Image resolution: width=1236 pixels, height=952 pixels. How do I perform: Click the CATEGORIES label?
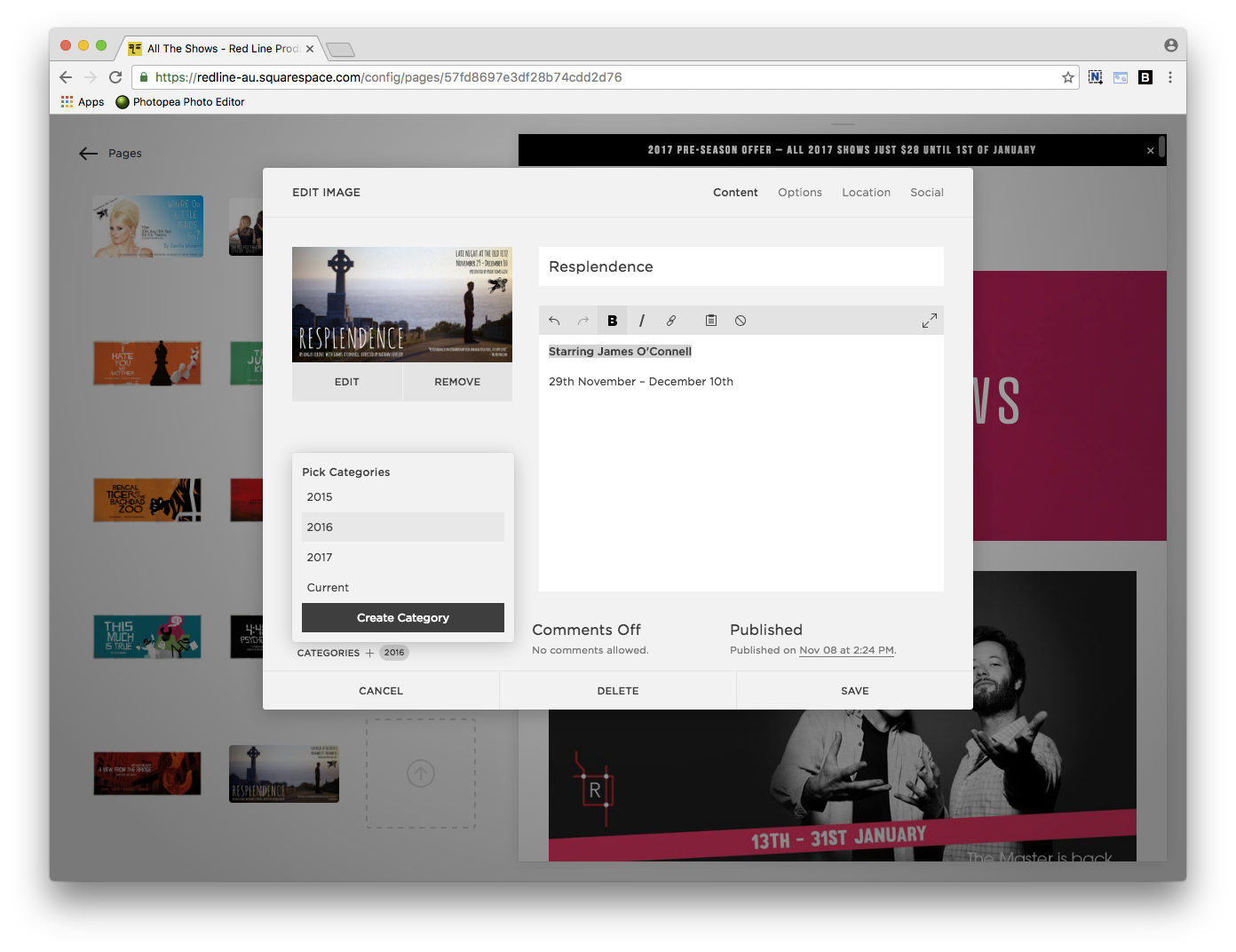click(x=329, y=653)
